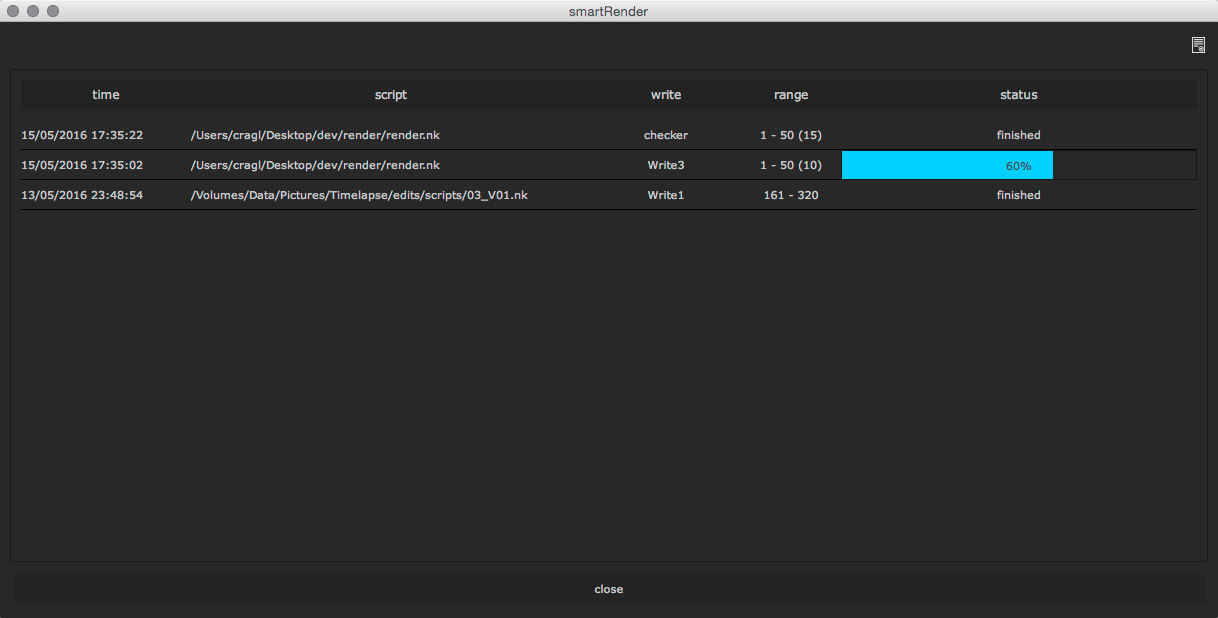
Task: Close the smartRender window with red button
Action: (x=13, y=11)
